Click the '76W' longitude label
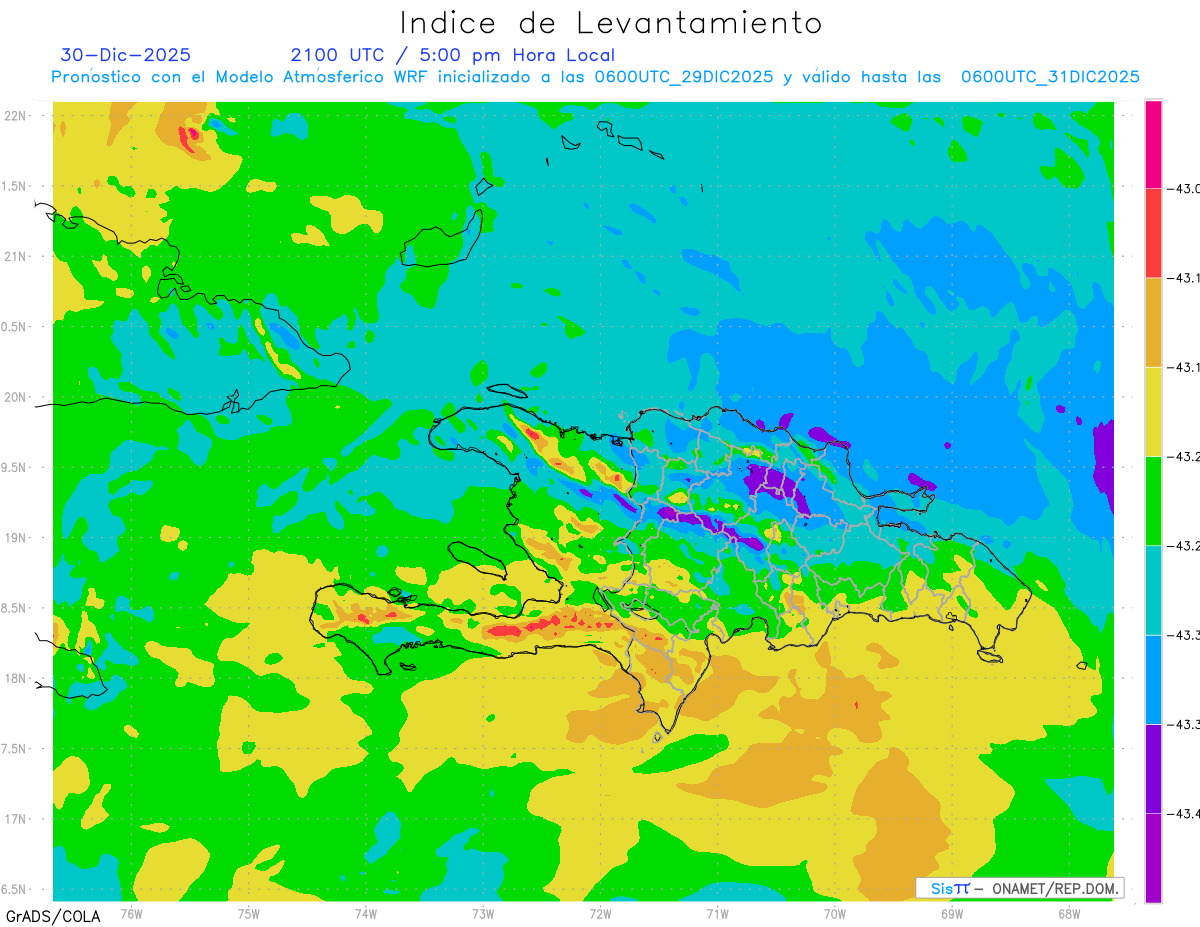The width and height of the screenshot is (1200, 927). point(131,912)
